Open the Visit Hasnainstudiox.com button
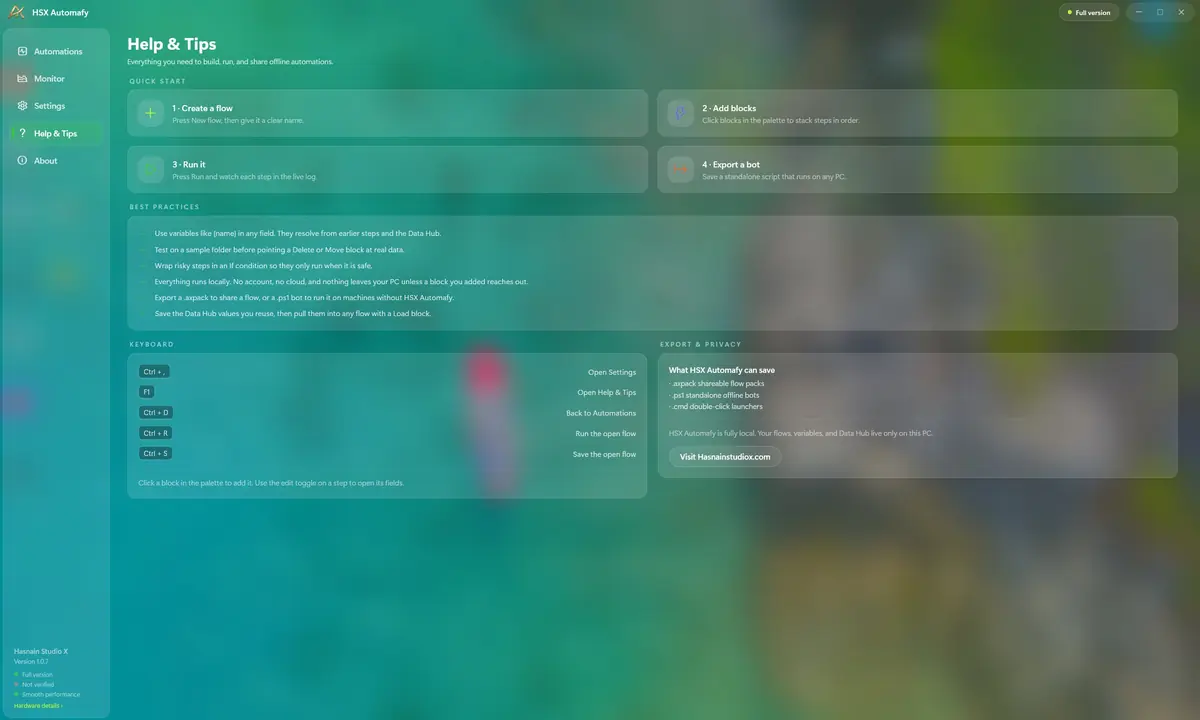Image resolution: width=1200 pixels, height=720 pixels. [725, 457]
